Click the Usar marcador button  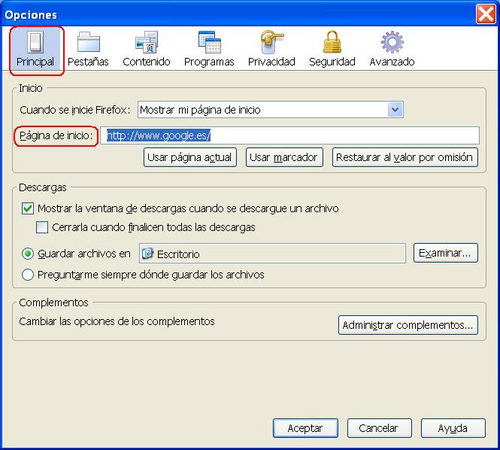click(284, 157)
